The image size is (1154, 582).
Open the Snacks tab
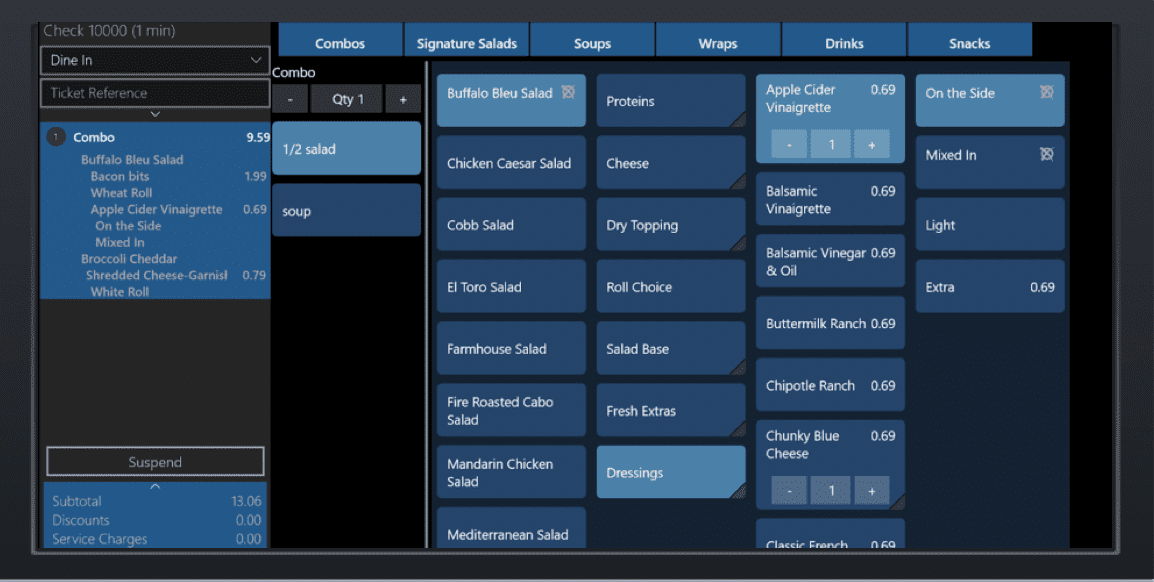(x=969, y=42)
